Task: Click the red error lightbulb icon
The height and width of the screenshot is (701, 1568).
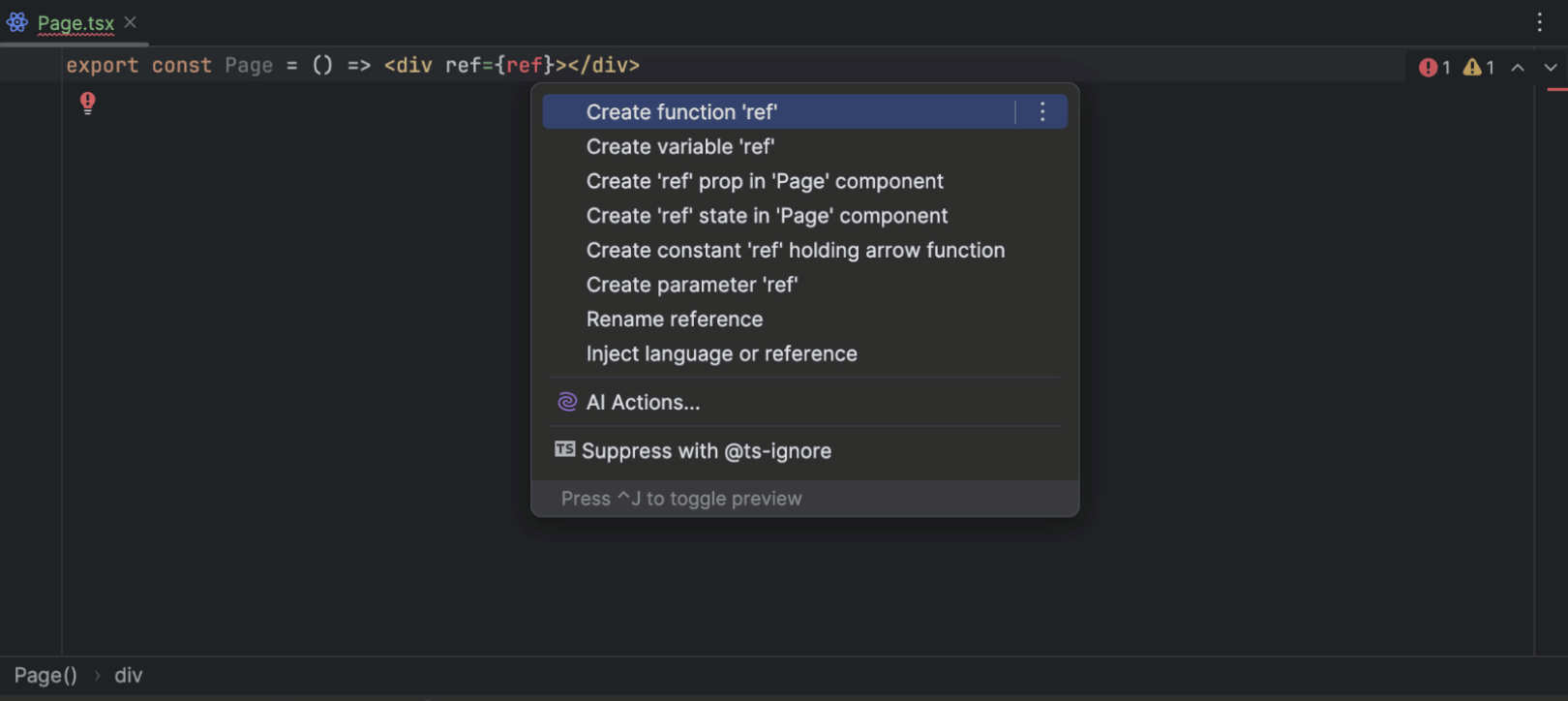Action: coord(88,102)
